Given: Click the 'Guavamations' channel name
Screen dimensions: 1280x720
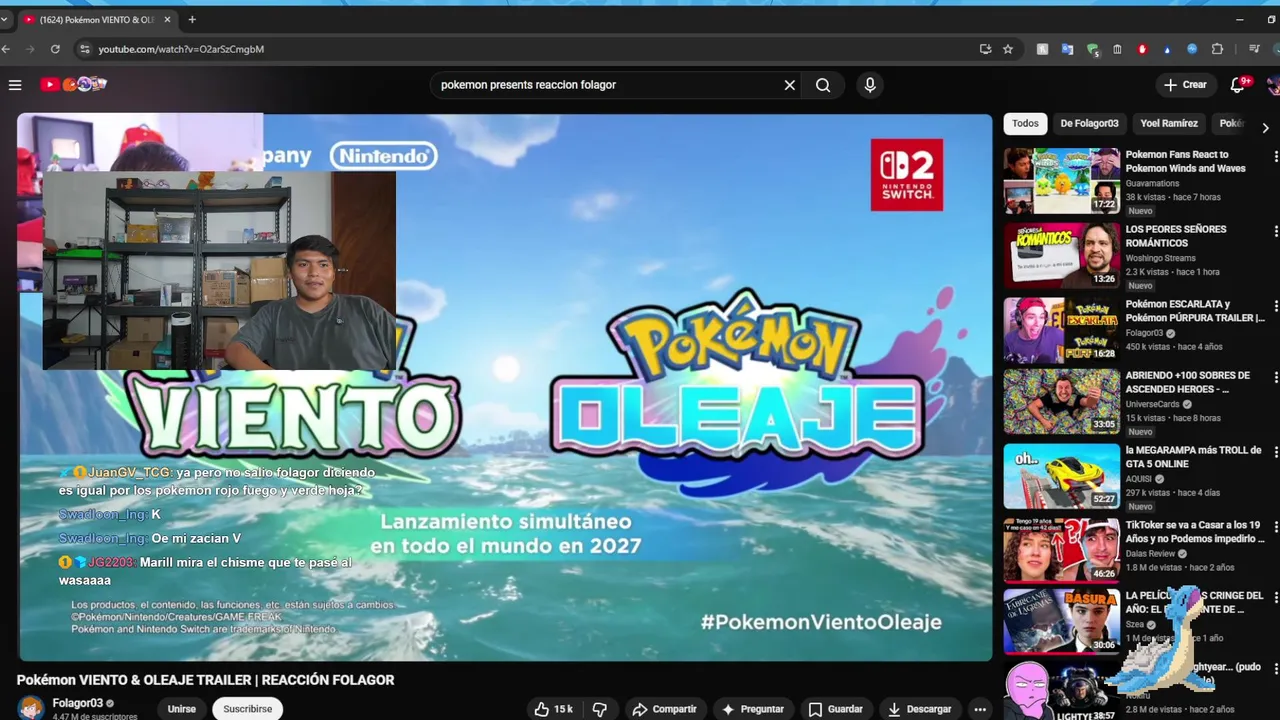Looking at the screenshot, I should click(1153, 183).
